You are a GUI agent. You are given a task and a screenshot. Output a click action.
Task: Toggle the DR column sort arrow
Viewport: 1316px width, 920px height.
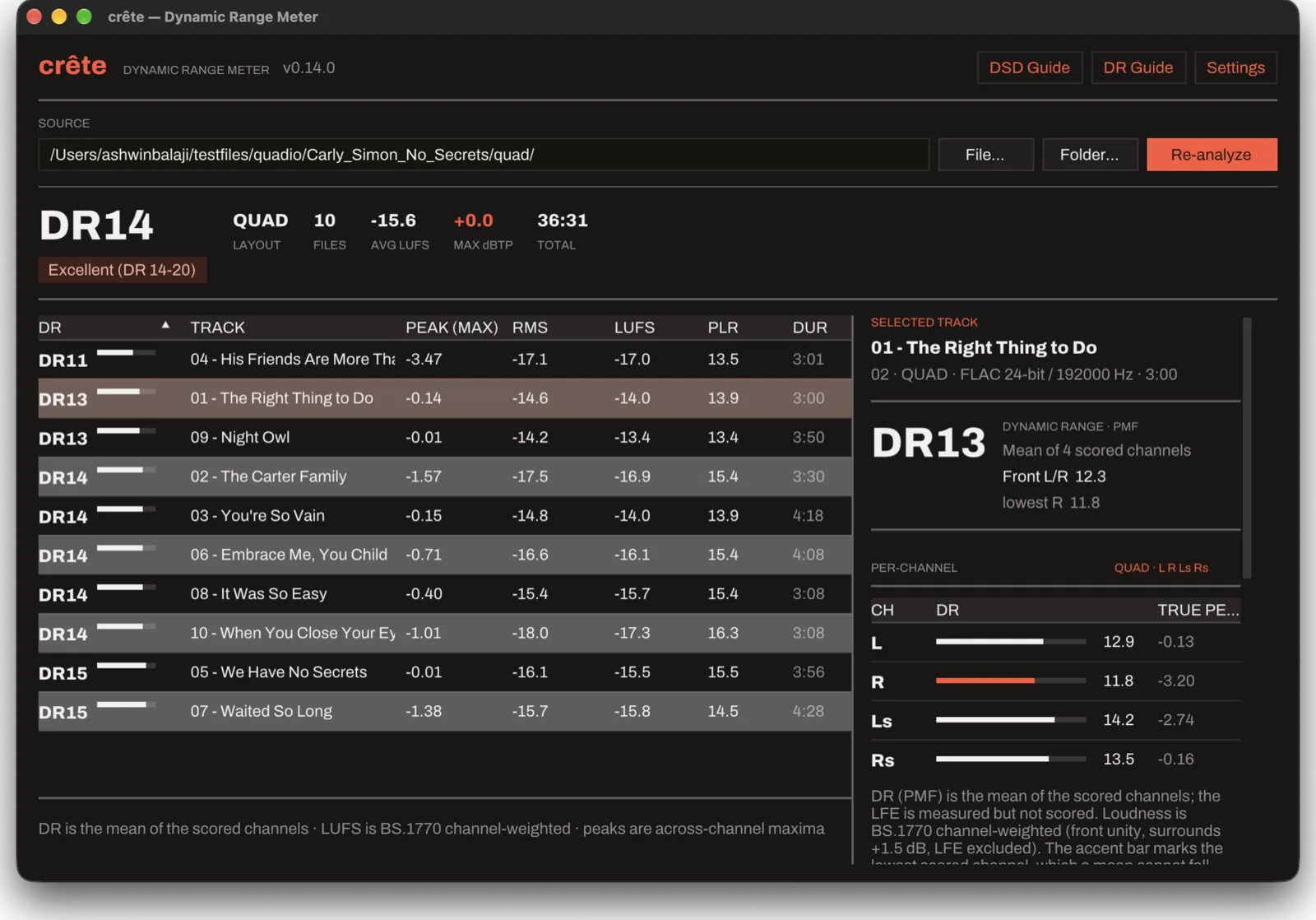click(165, 326)
